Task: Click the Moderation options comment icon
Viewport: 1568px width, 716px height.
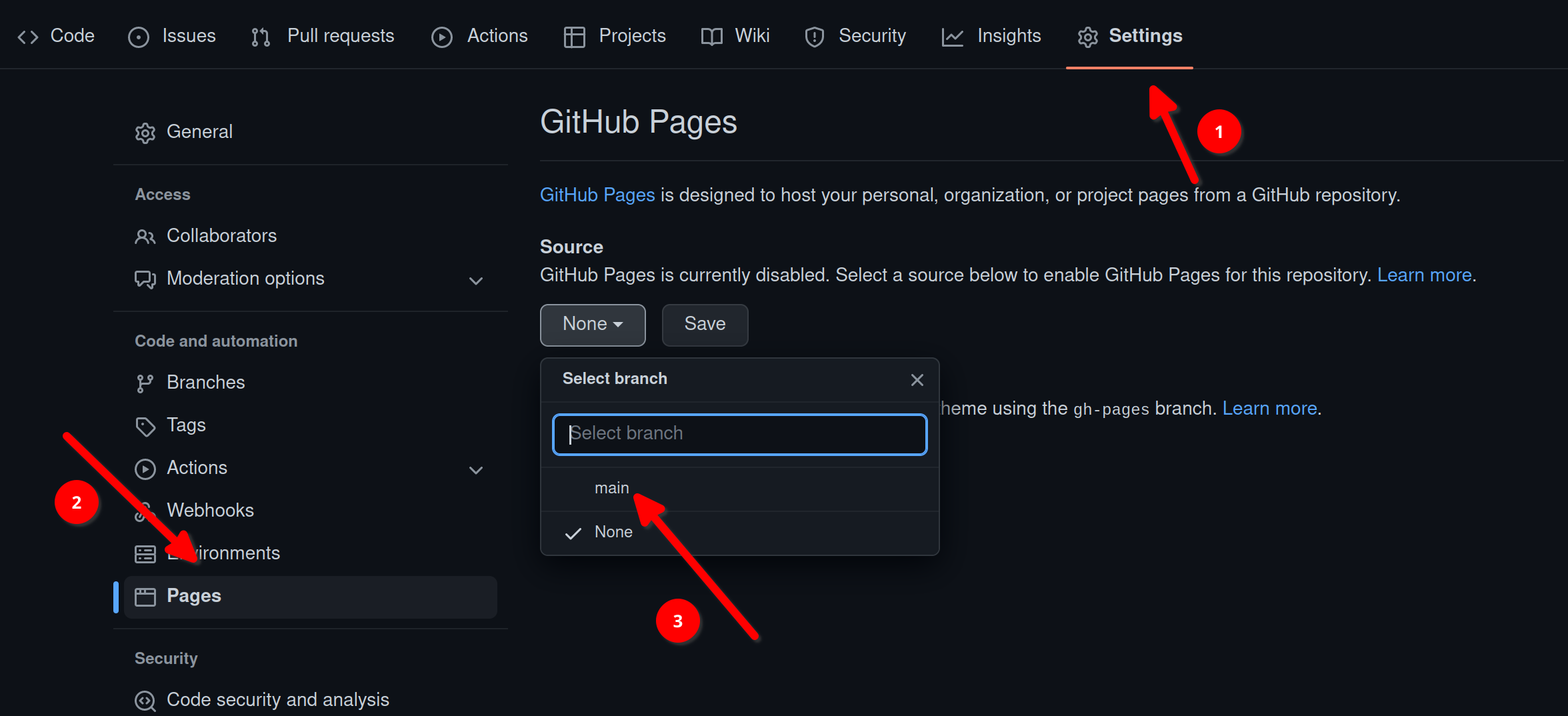Action: point(145,279)
